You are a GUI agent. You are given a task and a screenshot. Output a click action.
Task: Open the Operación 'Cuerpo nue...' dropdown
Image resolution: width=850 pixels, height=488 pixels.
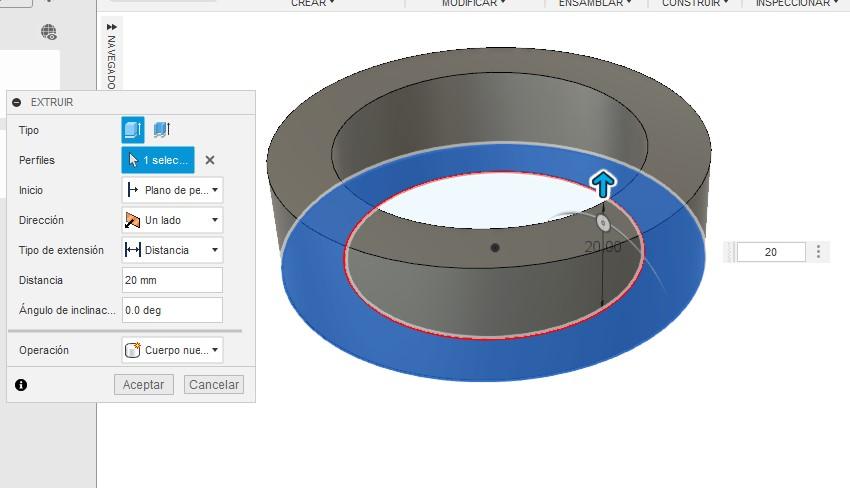[172, 350]
